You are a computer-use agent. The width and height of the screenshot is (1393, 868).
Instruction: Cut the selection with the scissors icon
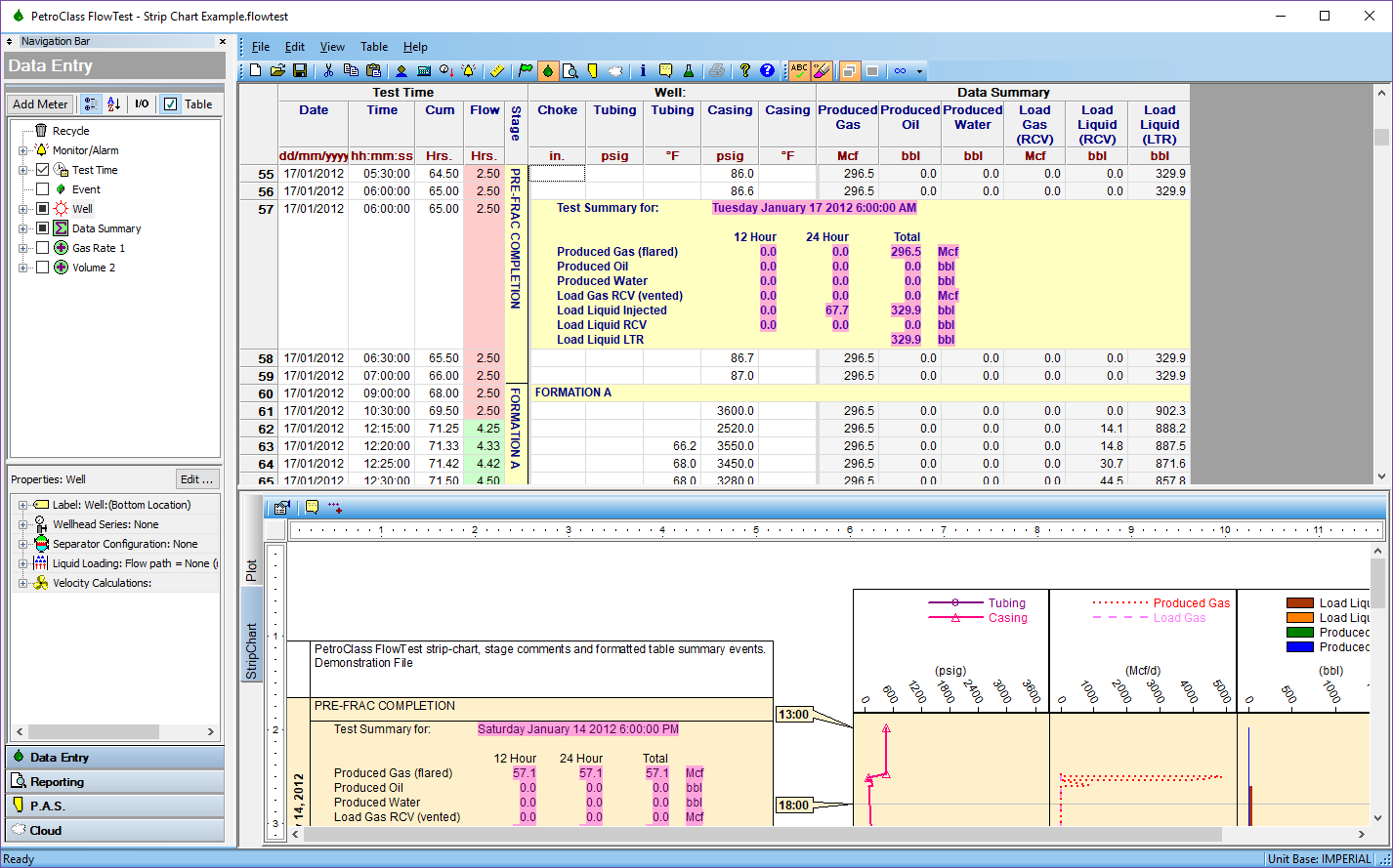coord(328,70)
